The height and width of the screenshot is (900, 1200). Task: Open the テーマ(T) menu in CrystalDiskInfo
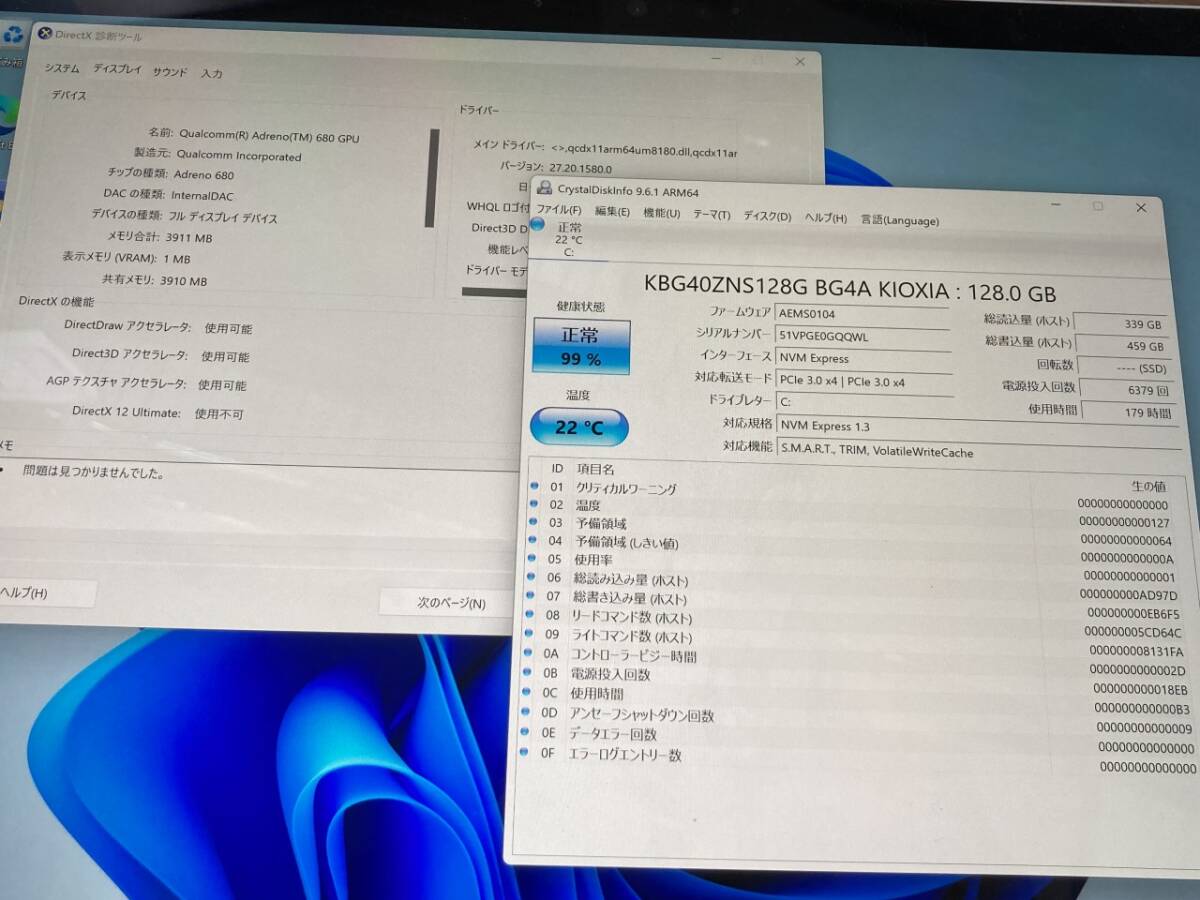[711, 215]
